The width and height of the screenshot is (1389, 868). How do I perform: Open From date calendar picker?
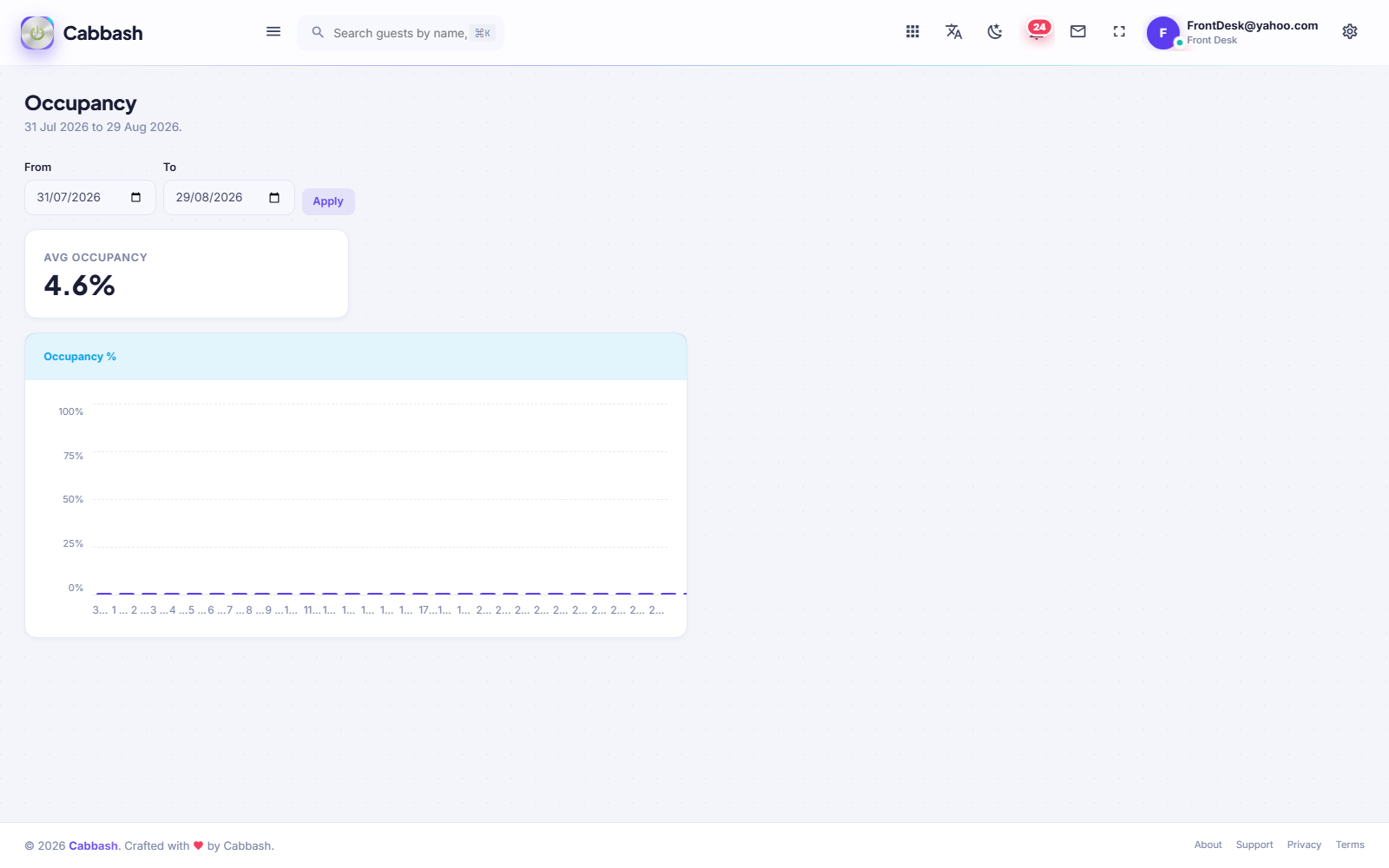(135, 198)
